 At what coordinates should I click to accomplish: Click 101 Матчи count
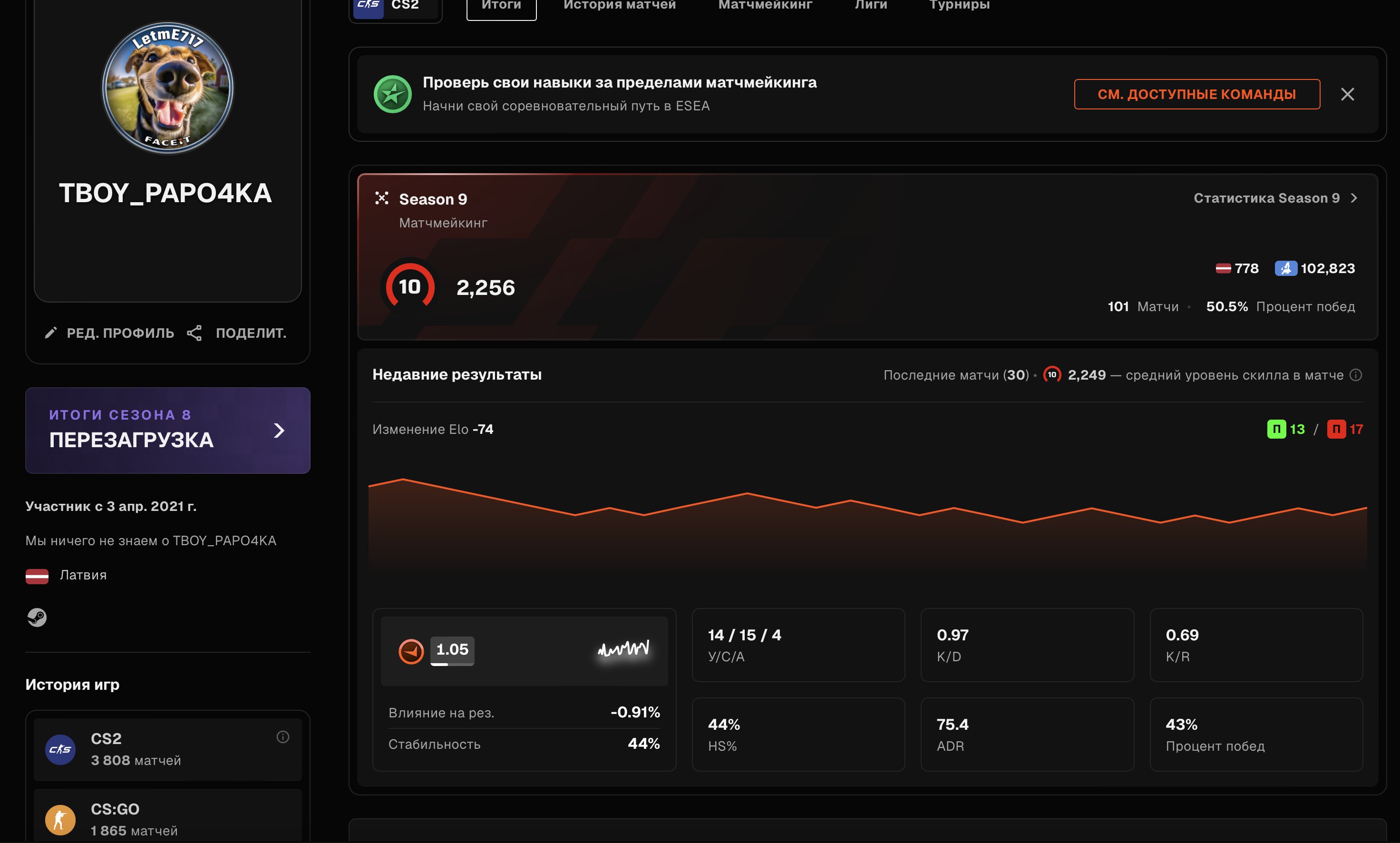coord(1143,307)
